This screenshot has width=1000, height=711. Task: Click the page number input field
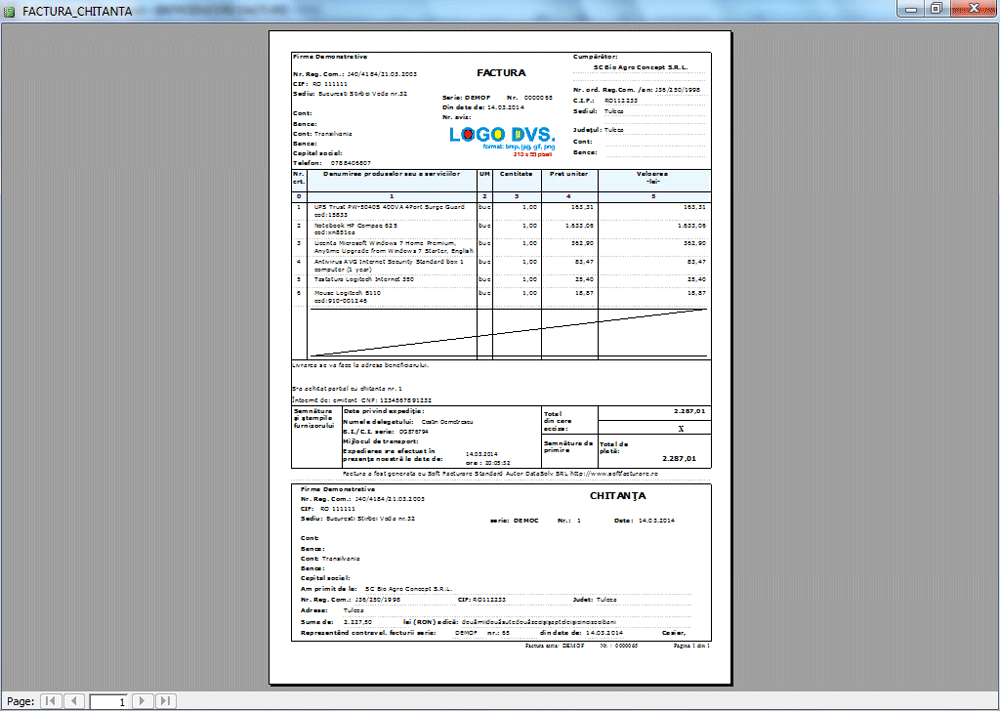tap(108, 701)
